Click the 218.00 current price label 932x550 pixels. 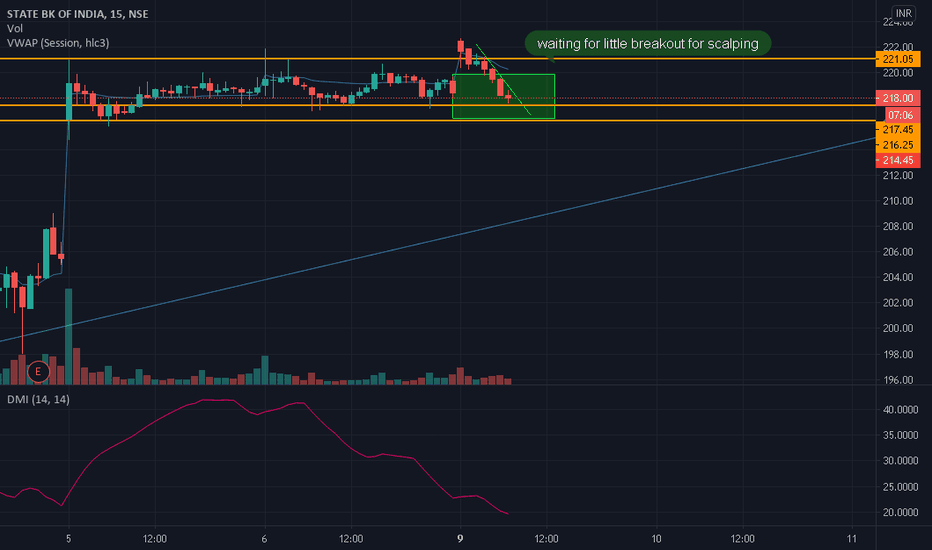pos(898,98)
